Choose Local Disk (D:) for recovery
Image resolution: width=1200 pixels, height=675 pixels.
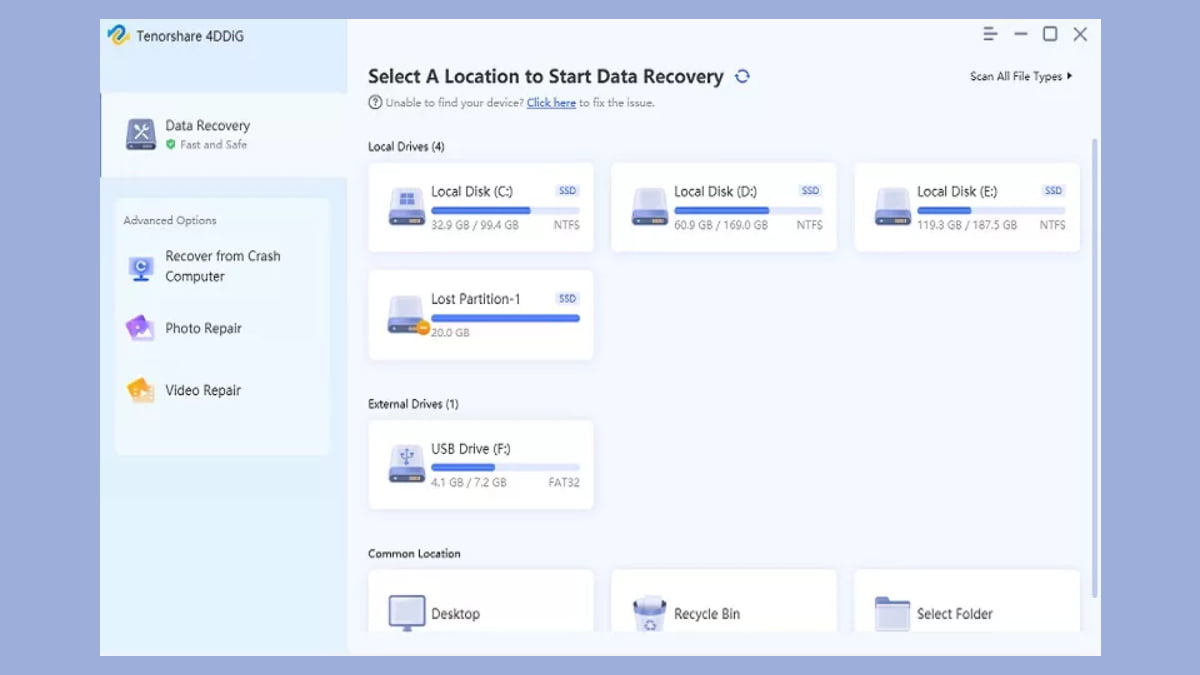click(x=724, y=207)
